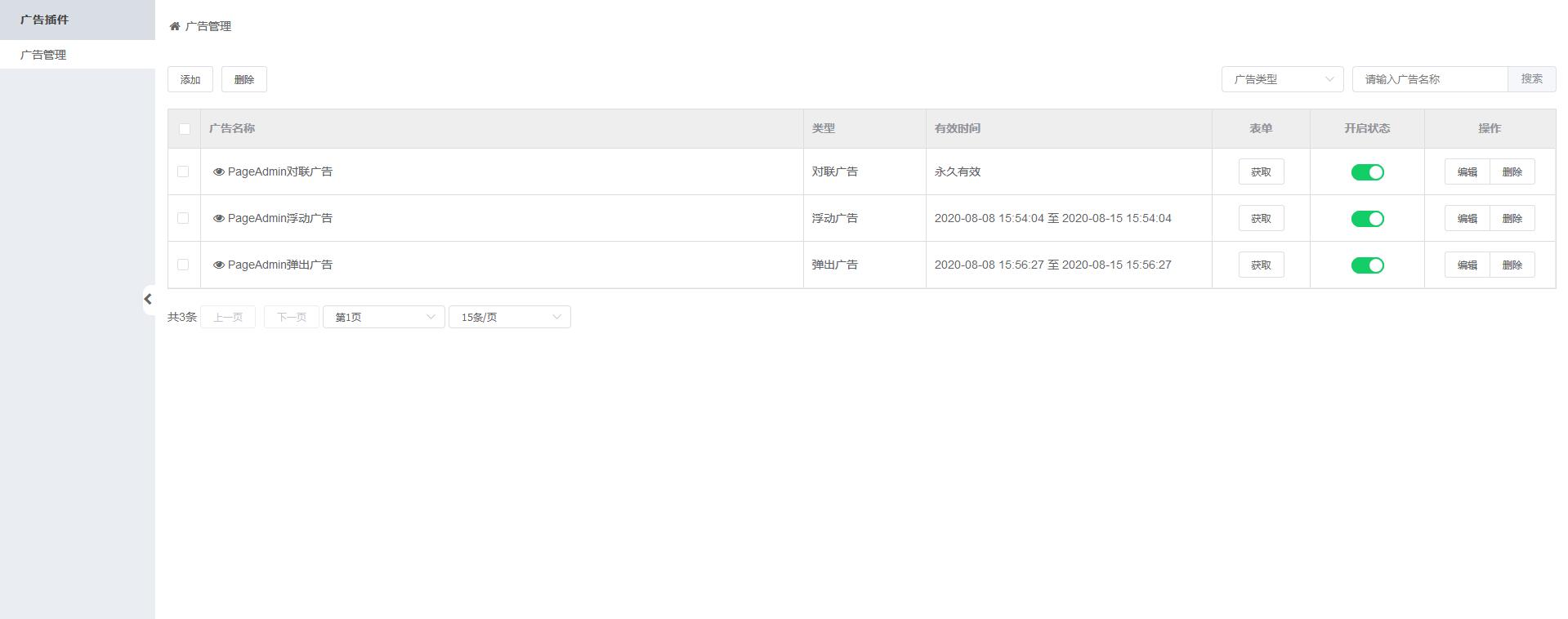Tick the select-all checkbox in table header
Image resolution: width=1568 pixels, height=619 pixels.
(185, 129)
